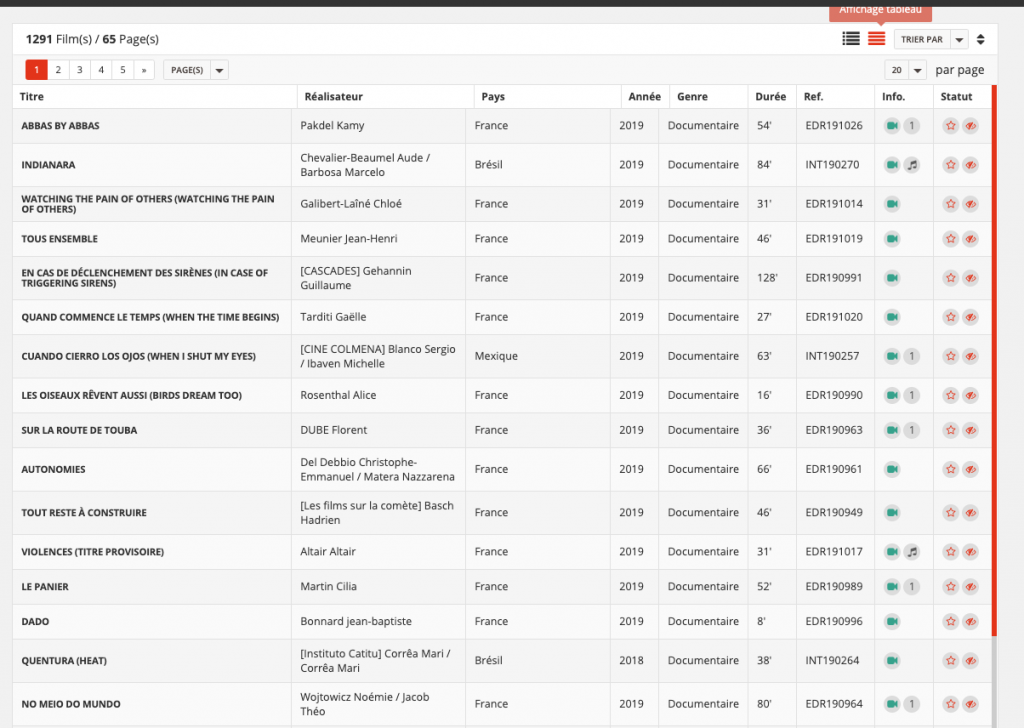
Task: Open the TRIER PAR dropdown
Action: point(931,40)
